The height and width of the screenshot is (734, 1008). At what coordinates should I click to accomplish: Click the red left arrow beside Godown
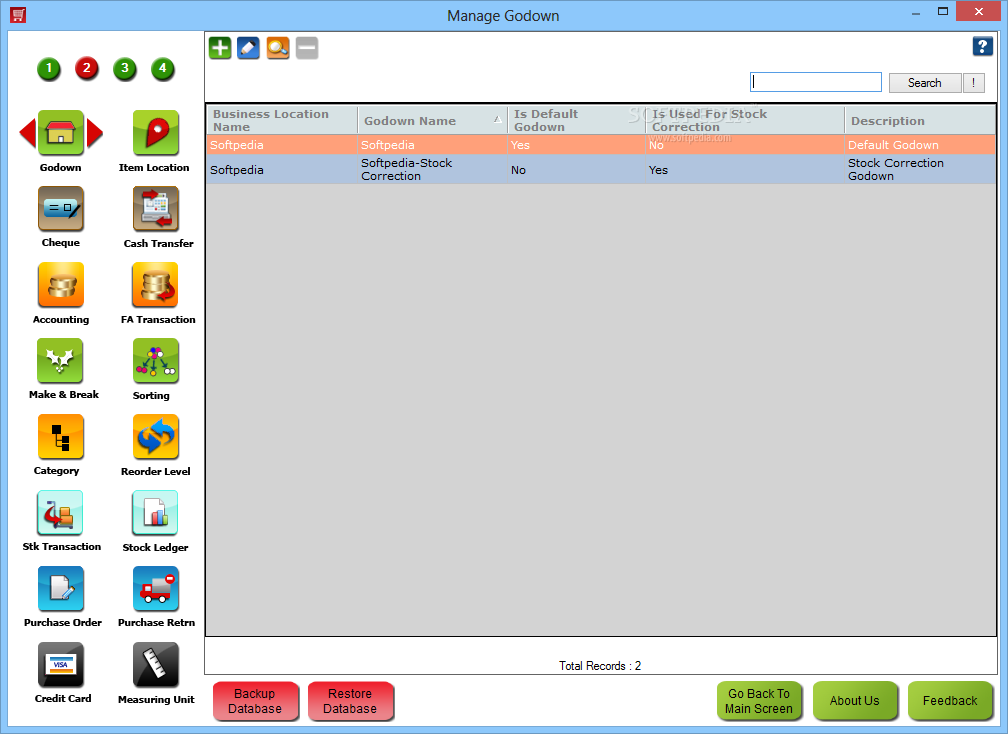pyautogui.click(x=28, y=133)
